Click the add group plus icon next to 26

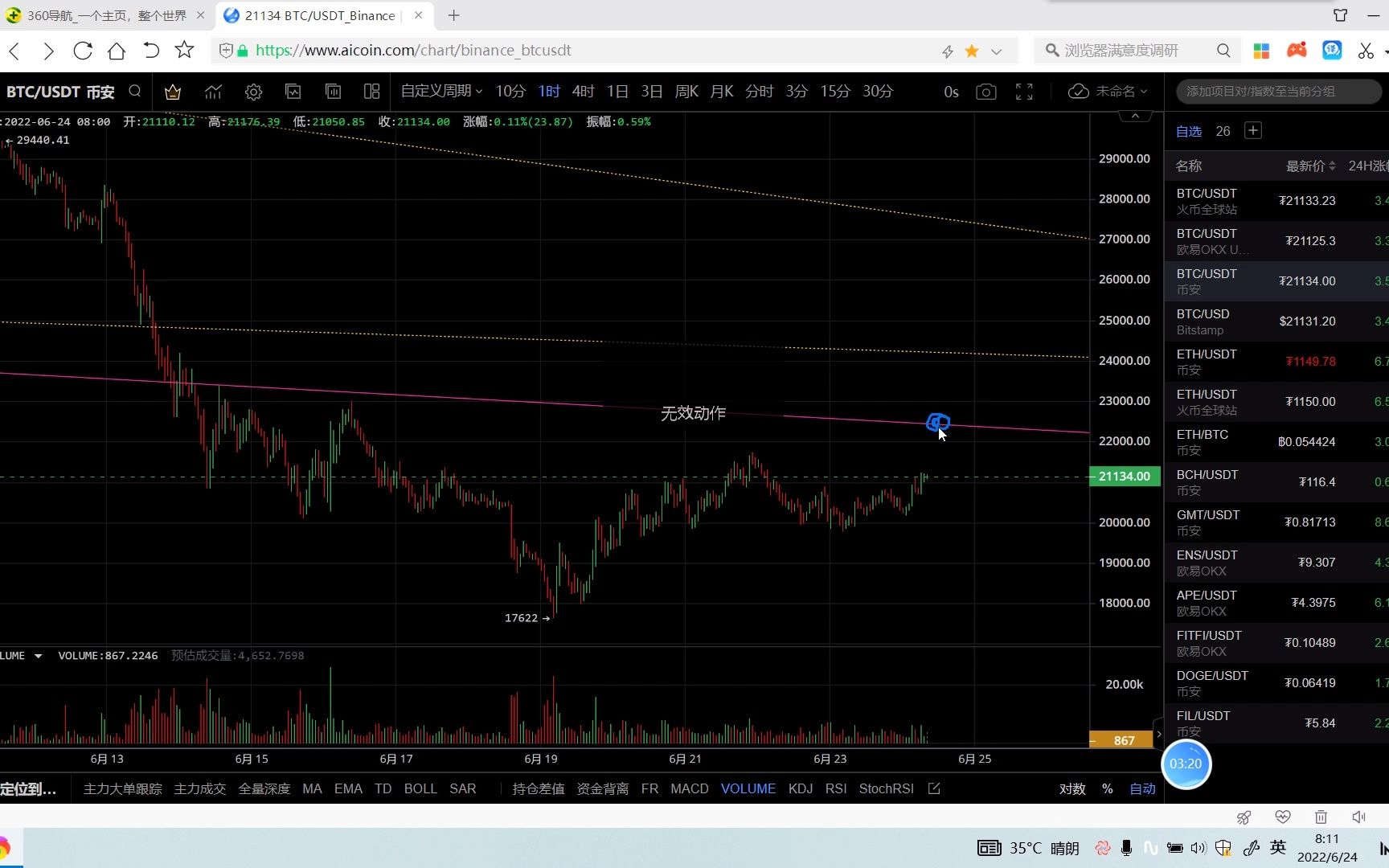pos(1252,130)
